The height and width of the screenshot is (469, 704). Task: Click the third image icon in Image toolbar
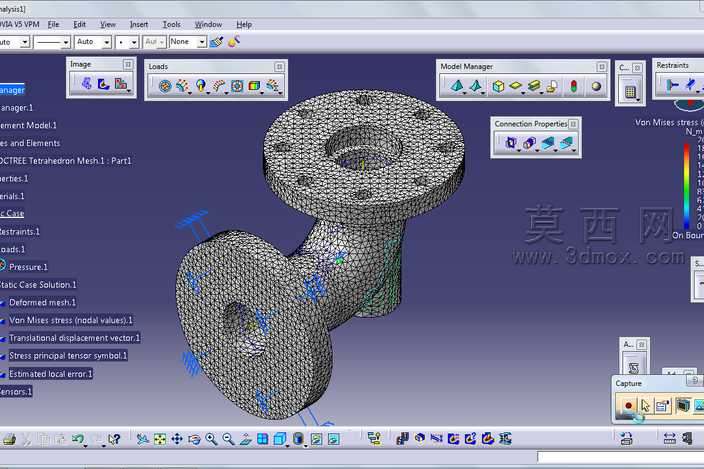click(120, 84)
